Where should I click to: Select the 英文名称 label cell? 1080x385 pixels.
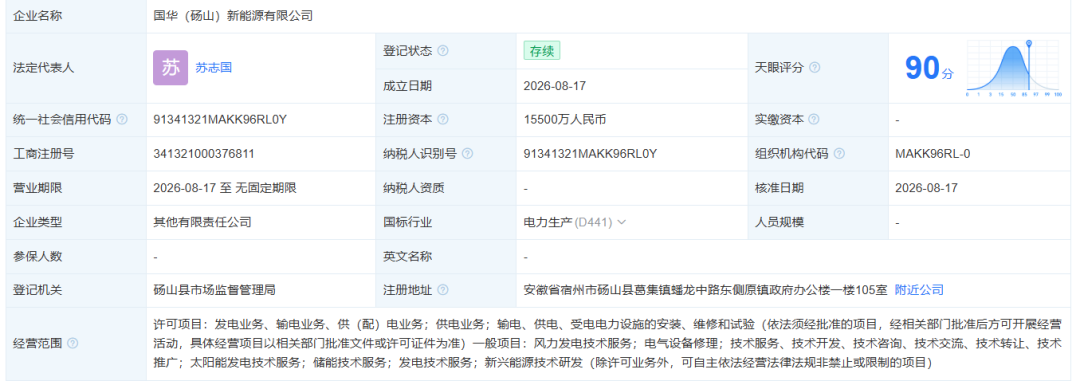click(446, 256)
